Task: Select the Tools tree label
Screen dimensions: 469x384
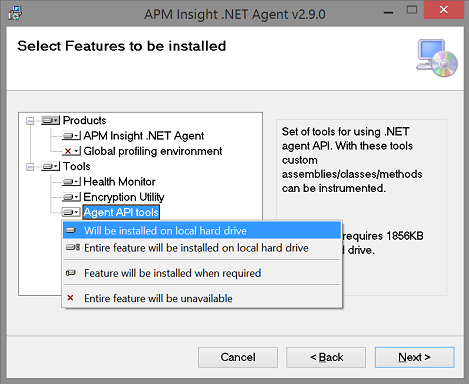Action: [77, 166]
